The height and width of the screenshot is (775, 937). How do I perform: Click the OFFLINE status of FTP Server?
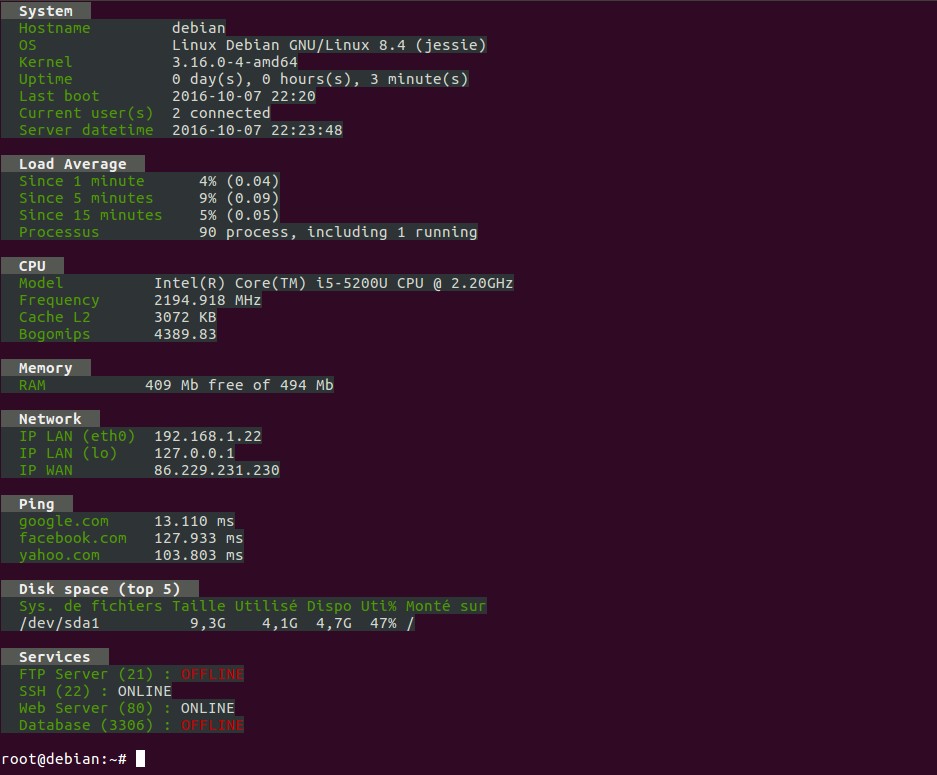[x=211, y=674]
